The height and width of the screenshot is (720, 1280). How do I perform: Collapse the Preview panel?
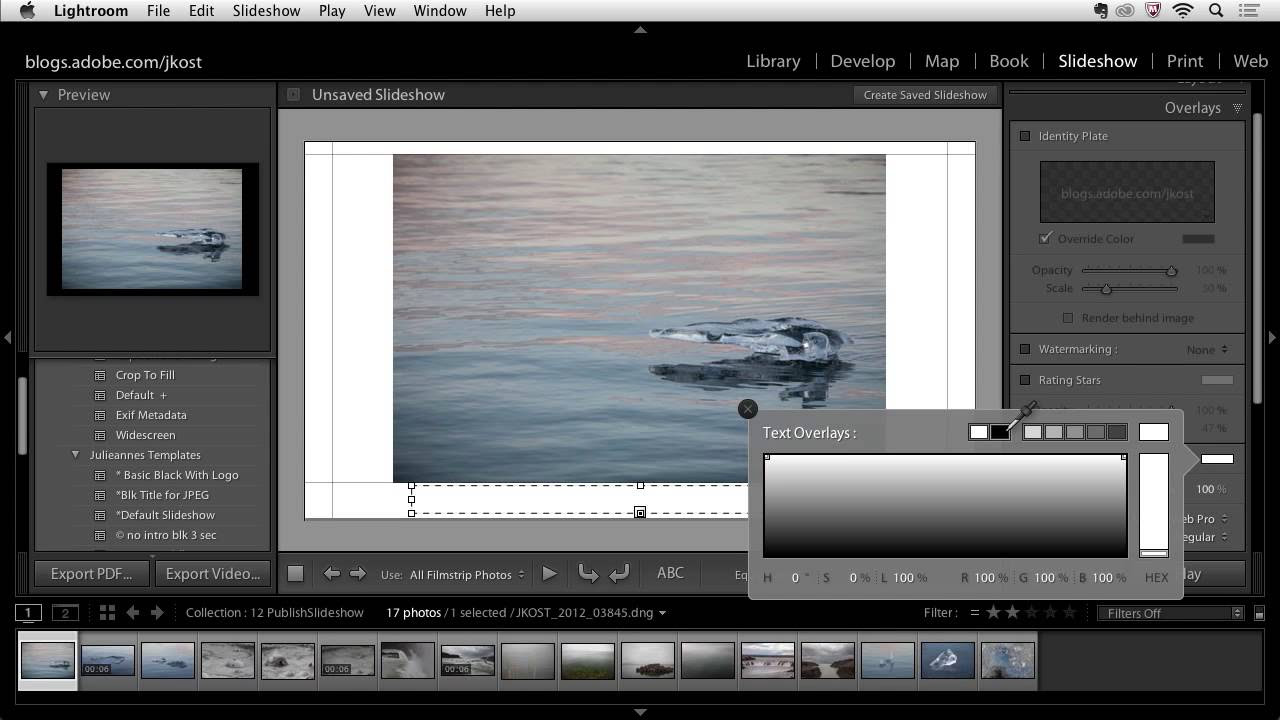click(44, 95)
